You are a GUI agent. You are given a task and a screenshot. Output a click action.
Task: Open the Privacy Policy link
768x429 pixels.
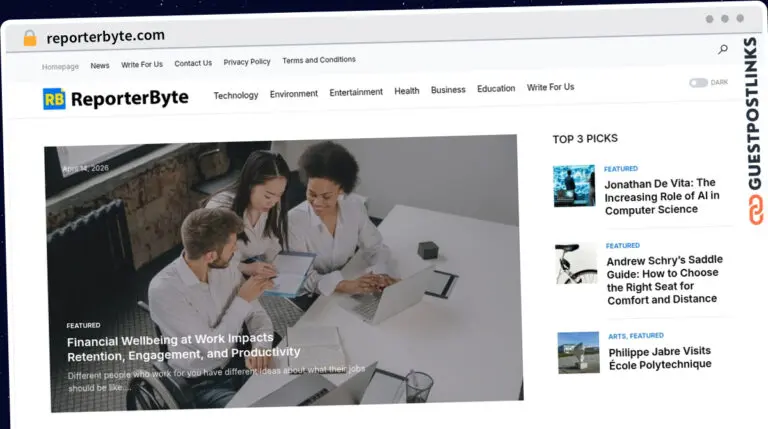click(247, 62)
